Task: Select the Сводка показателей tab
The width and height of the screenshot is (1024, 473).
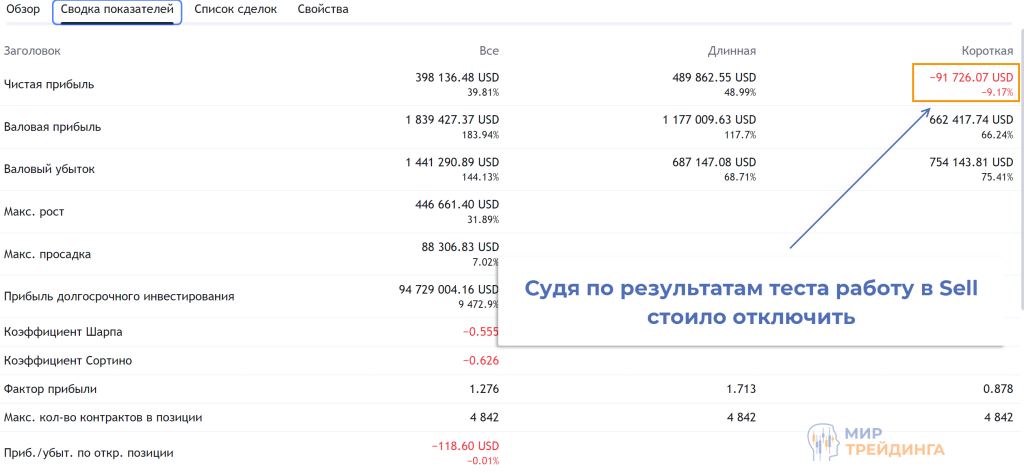Action: [x=117, y=10]
